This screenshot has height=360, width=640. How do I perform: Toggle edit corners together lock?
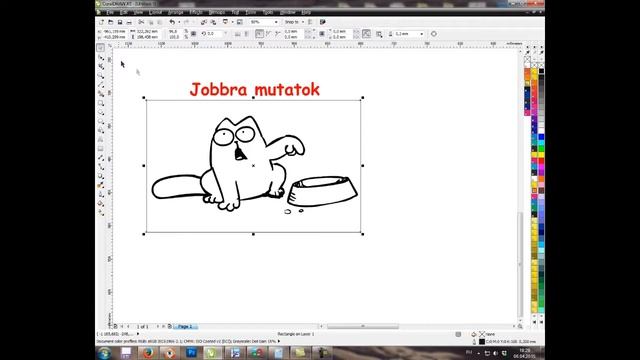(x=322, y=34)
